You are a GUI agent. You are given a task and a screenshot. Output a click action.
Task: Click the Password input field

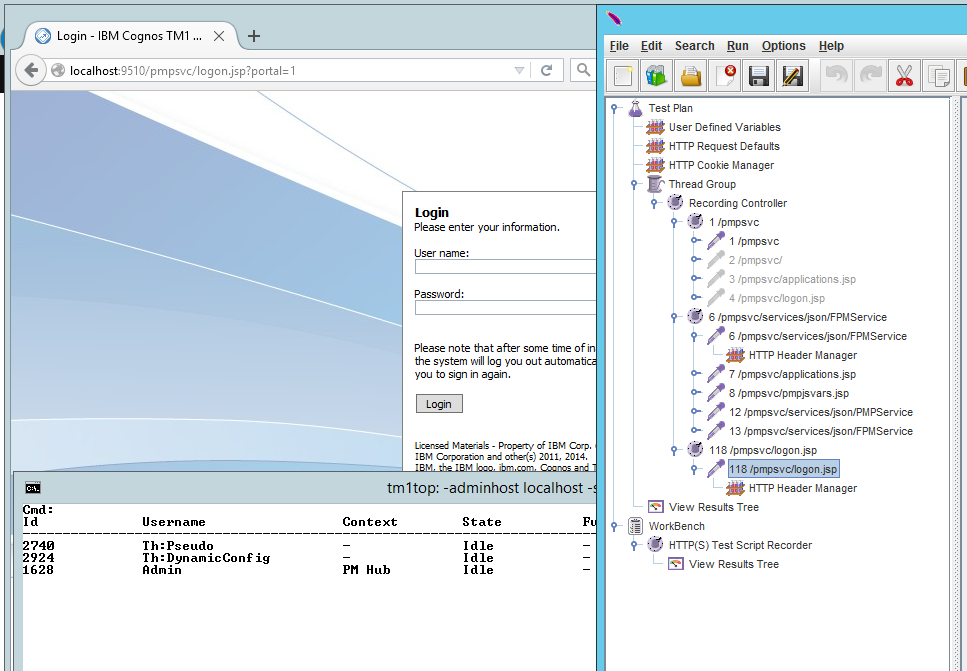pyautogui.click(x=505, y=307)
